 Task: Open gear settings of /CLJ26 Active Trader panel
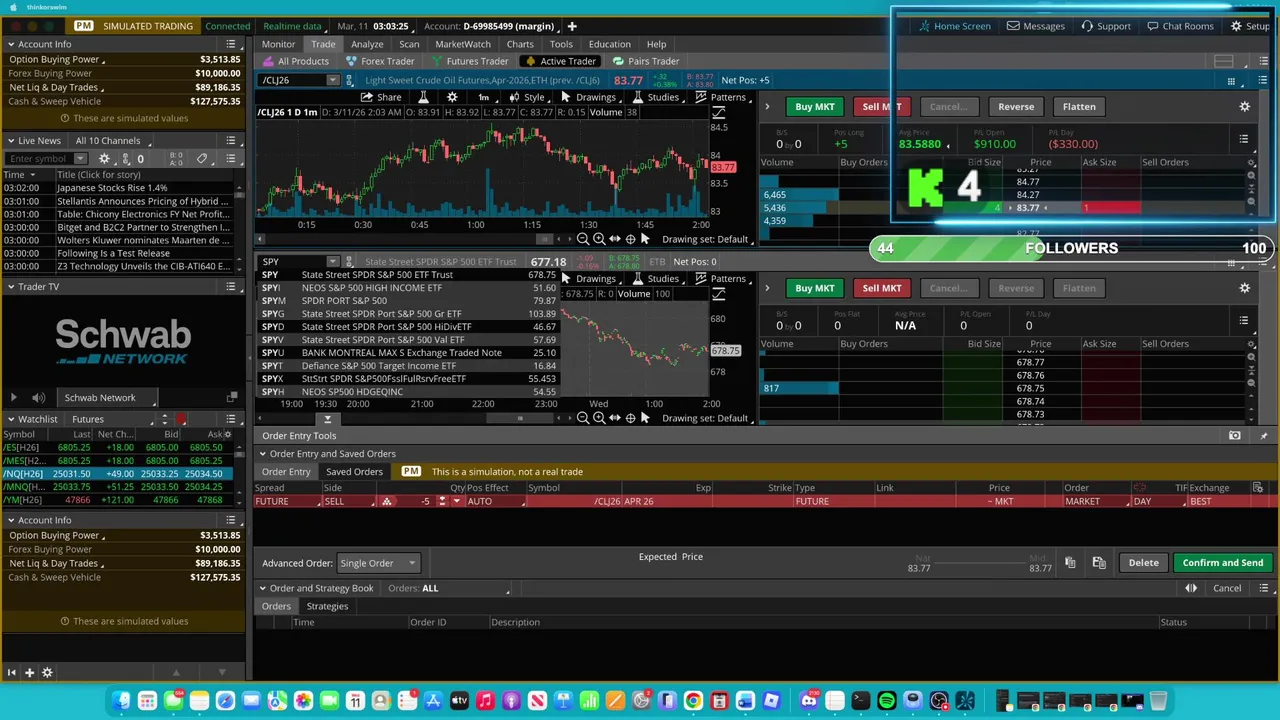point(1244,106)
